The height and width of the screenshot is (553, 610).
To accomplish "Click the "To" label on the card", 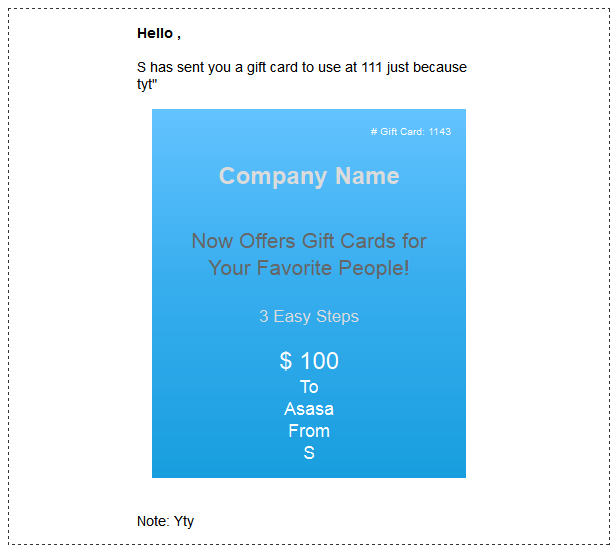I will 309,387.
